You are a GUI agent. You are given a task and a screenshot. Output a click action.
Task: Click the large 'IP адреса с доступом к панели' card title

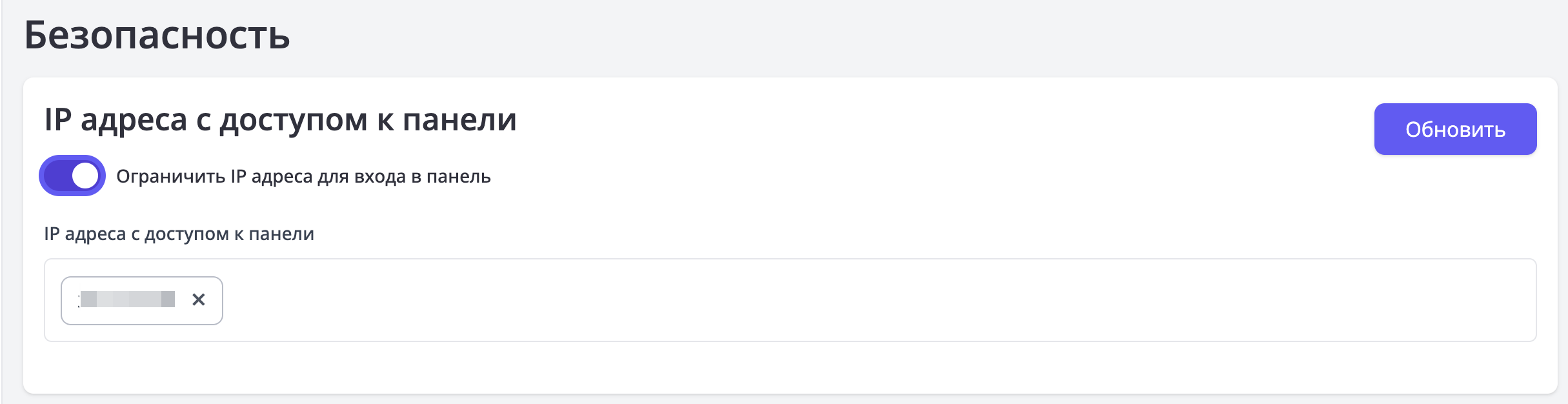[x=280, y=120]
